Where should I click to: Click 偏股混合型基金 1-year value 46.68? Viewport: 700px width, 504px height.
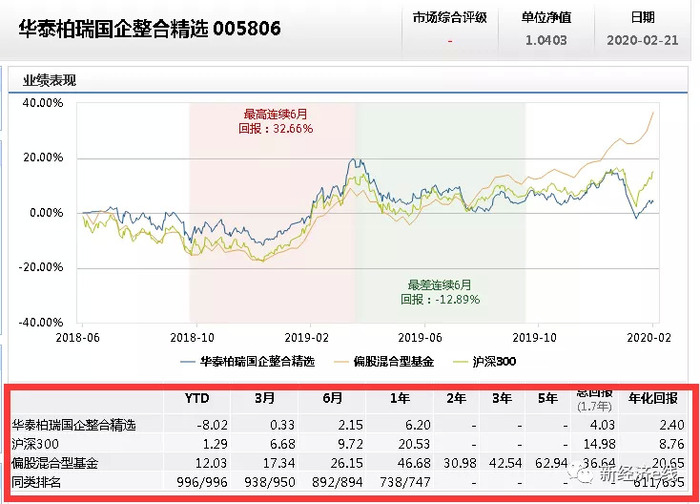(415, 463)
